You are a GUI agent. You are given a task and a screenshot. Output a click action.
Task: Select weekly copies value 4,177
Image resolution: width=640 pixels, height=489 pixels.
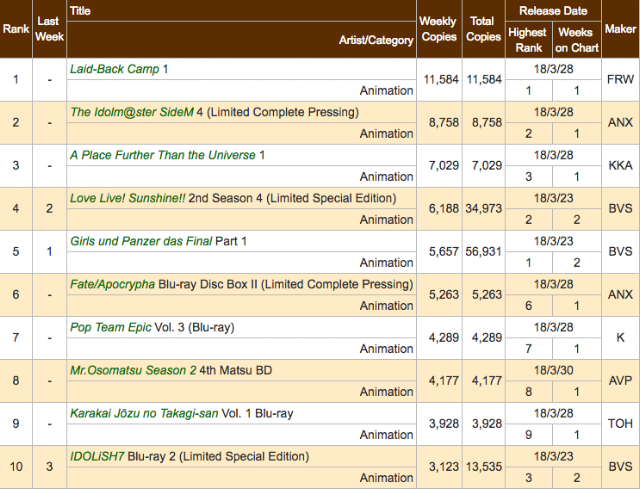443,381
